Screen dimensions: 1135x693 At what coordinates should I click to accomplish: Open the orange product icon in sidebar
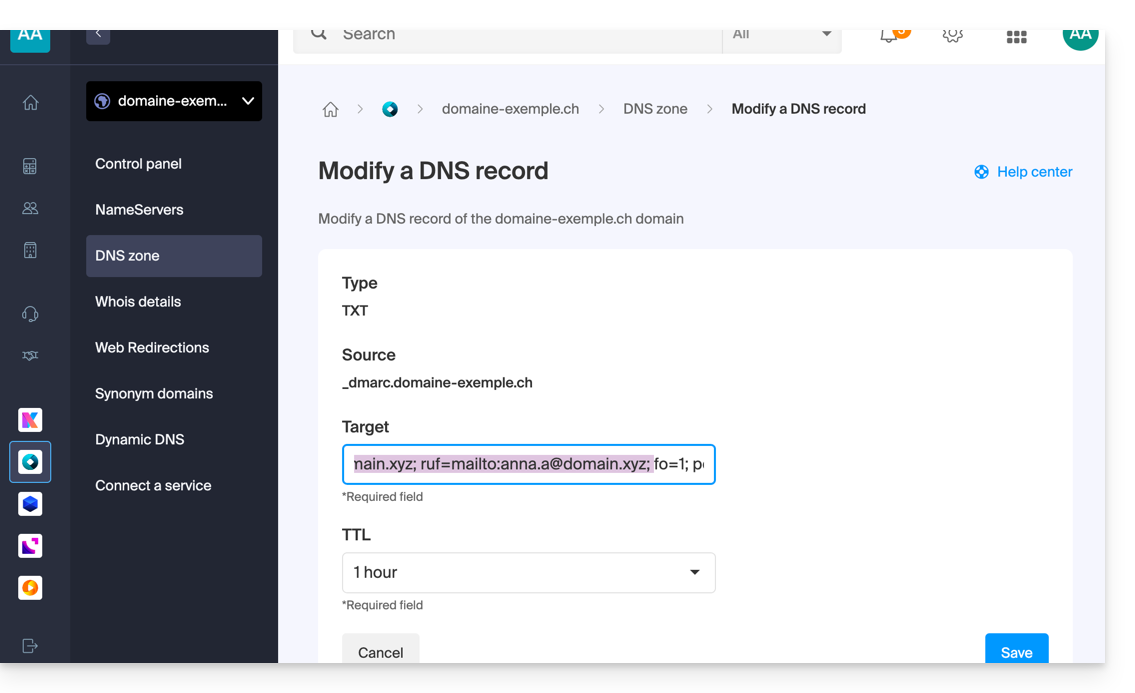click(30, 588)
